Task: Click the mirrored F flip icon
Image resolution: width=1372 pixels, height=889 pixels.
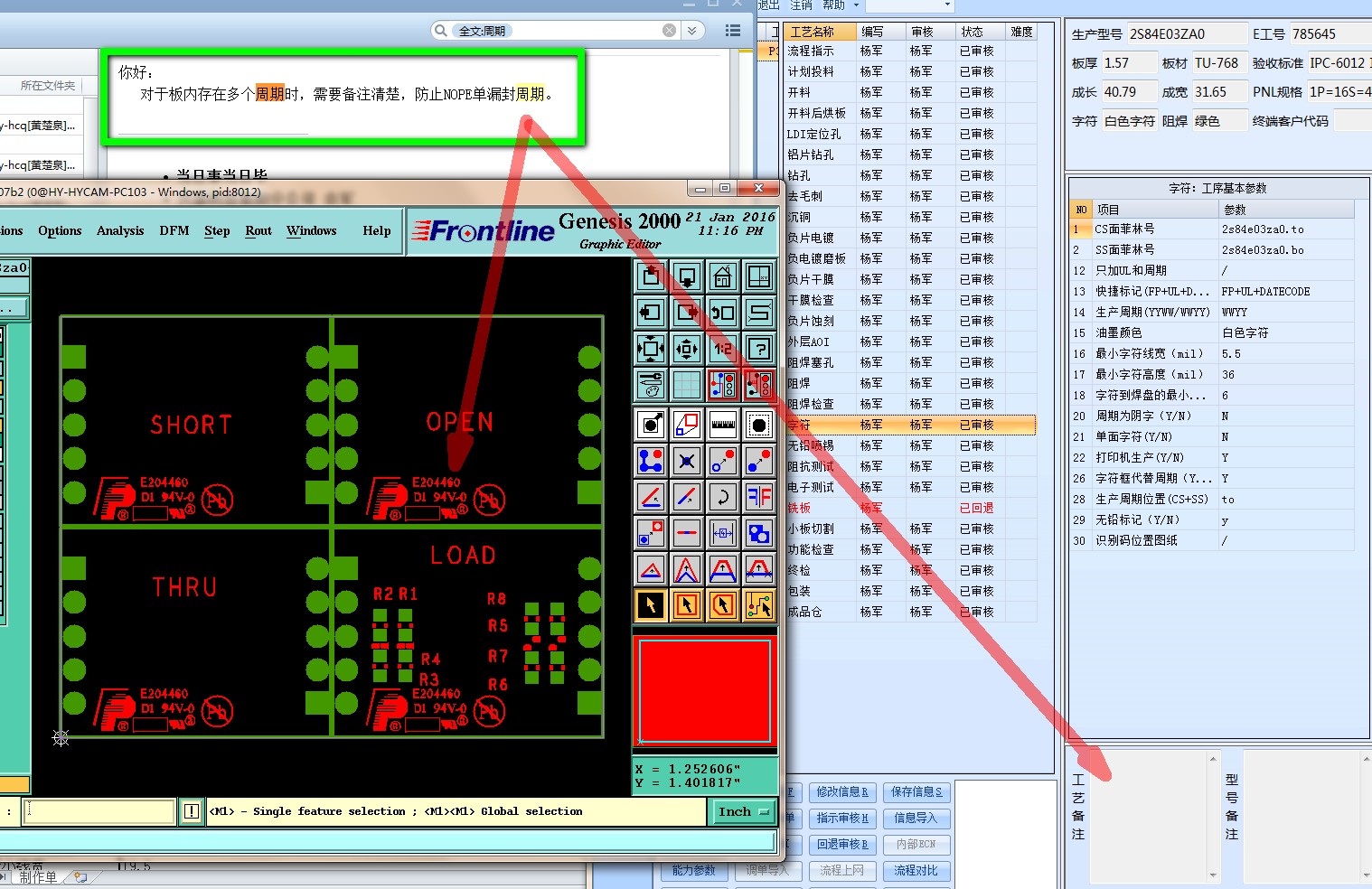Action: [x=759, y=497]
